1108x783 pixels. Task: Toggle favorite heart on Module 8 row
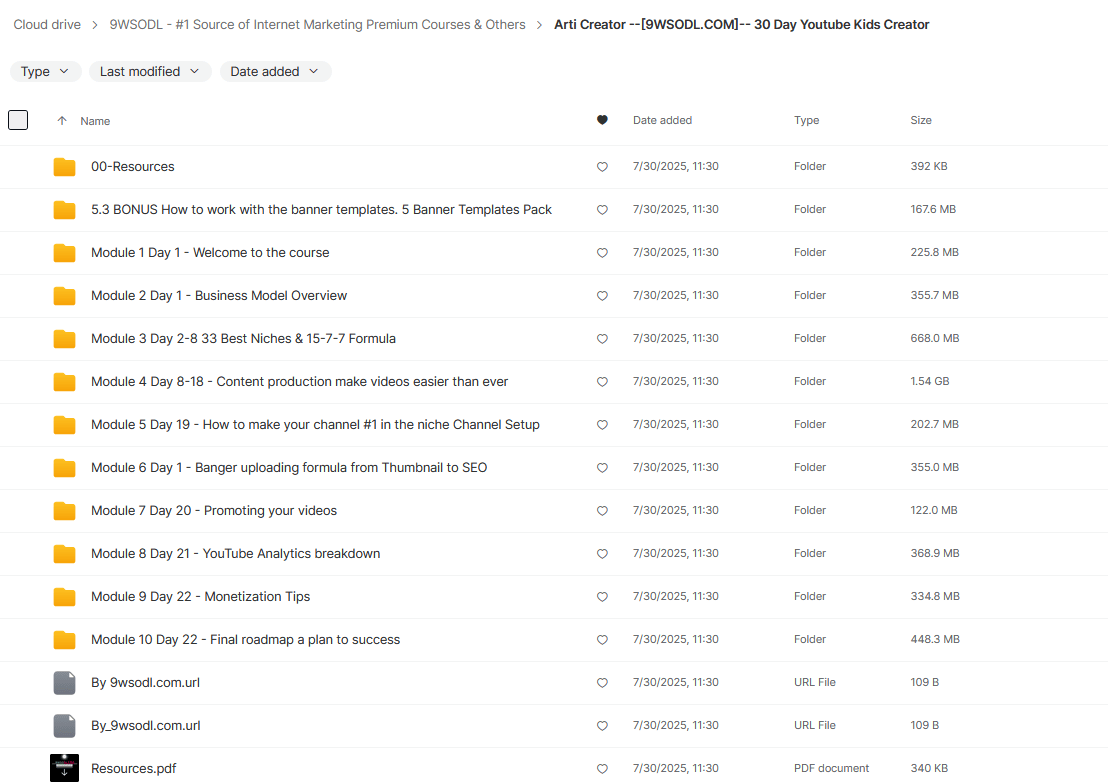(602, 554)
